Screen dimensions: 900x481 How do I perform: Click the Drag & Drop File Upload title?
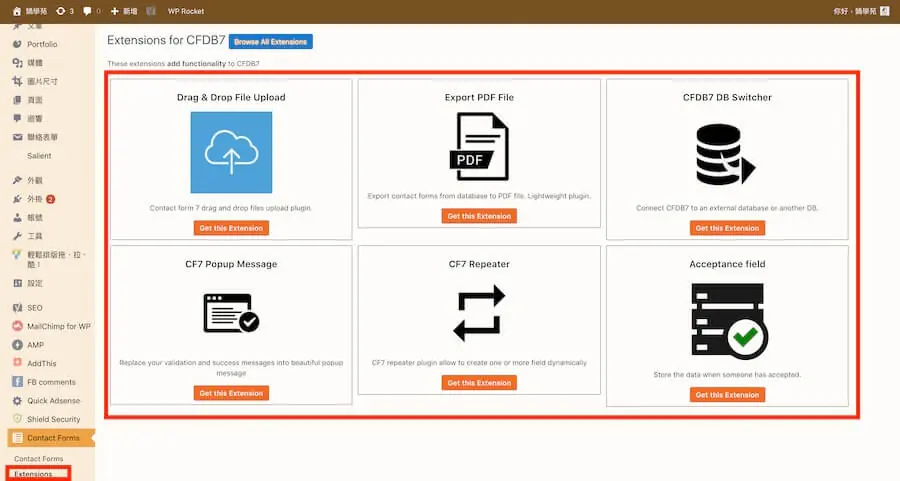pyautogui.click(x=231, y=98)
